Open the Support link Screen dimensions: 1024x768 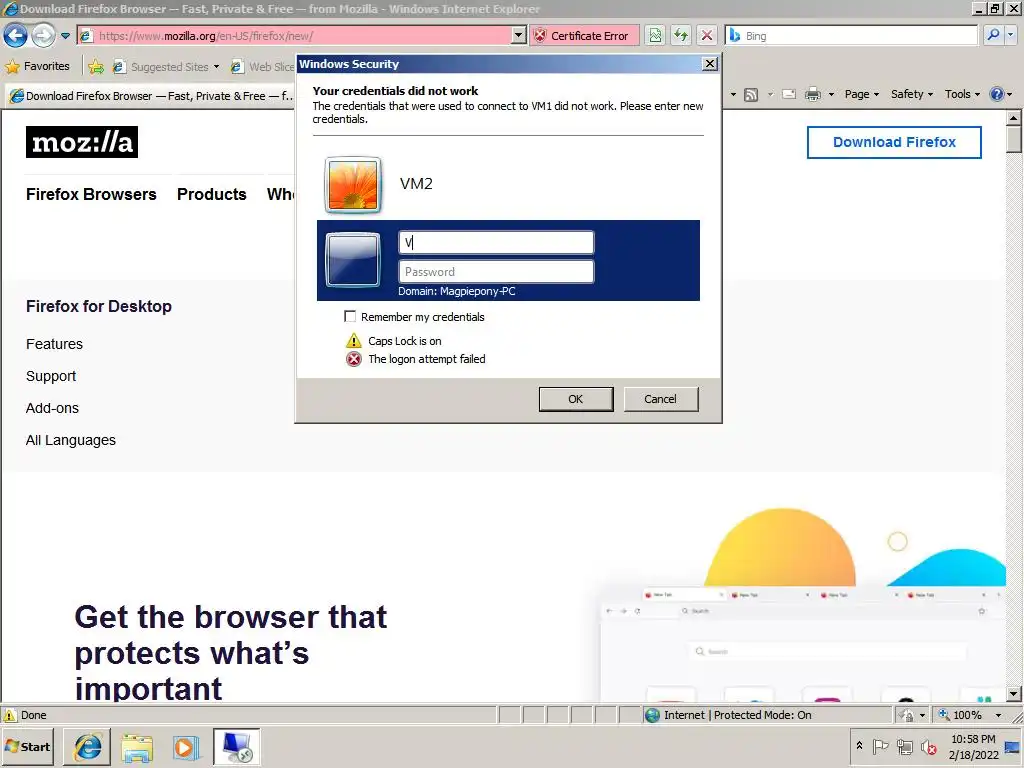click(51, 376)
